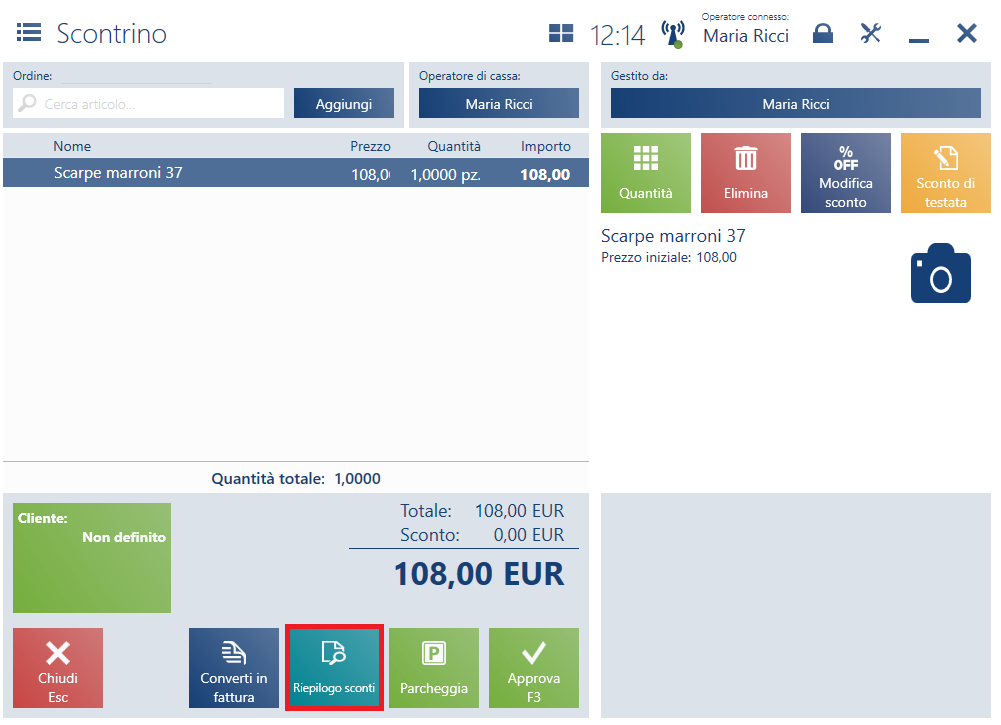The width and height of the screenshot is (1001, 725).
Task: Open Modifica sconto discount editor
Action: coord(845,173)
